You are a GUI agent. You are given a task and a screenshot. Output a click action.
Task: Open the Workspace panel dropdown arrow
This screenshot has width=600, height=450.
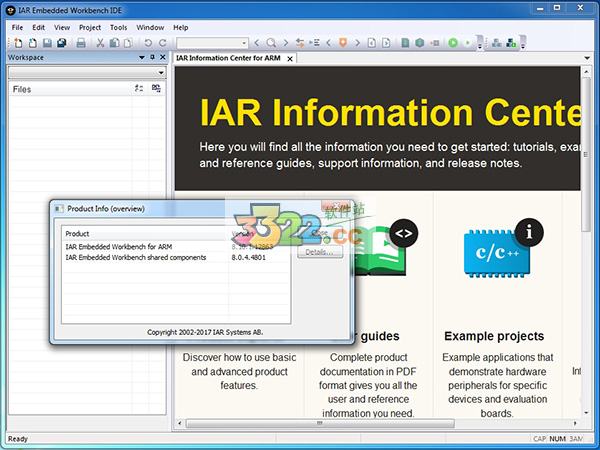pyautogui.click(x=140, y=58)
